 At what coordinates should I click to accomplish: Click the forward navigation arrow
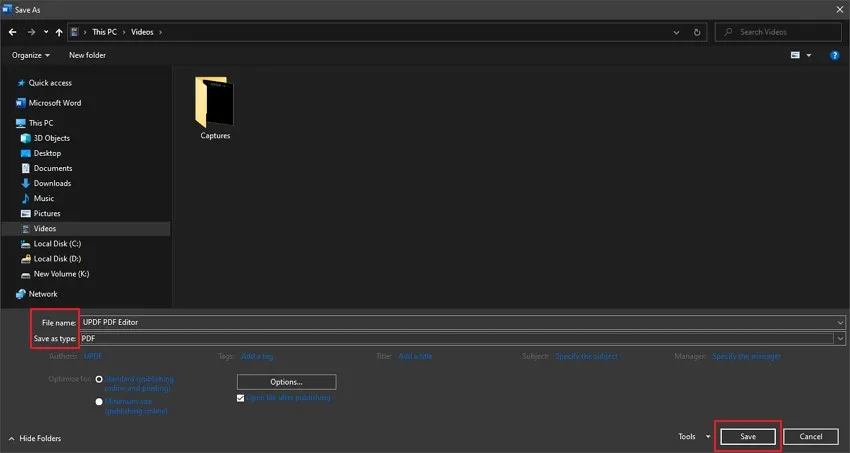(x=31, y=32)
